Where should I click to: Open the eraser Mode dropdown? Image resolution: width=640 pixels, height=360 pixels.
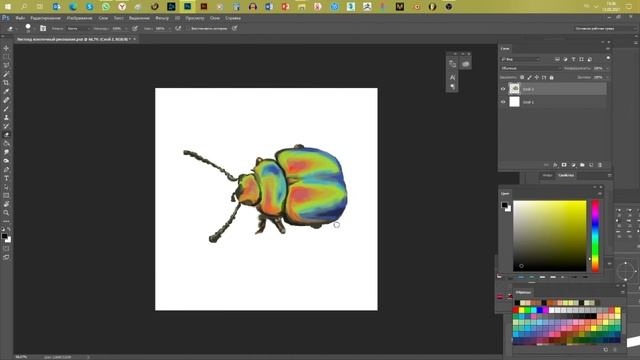pos(78,29)
